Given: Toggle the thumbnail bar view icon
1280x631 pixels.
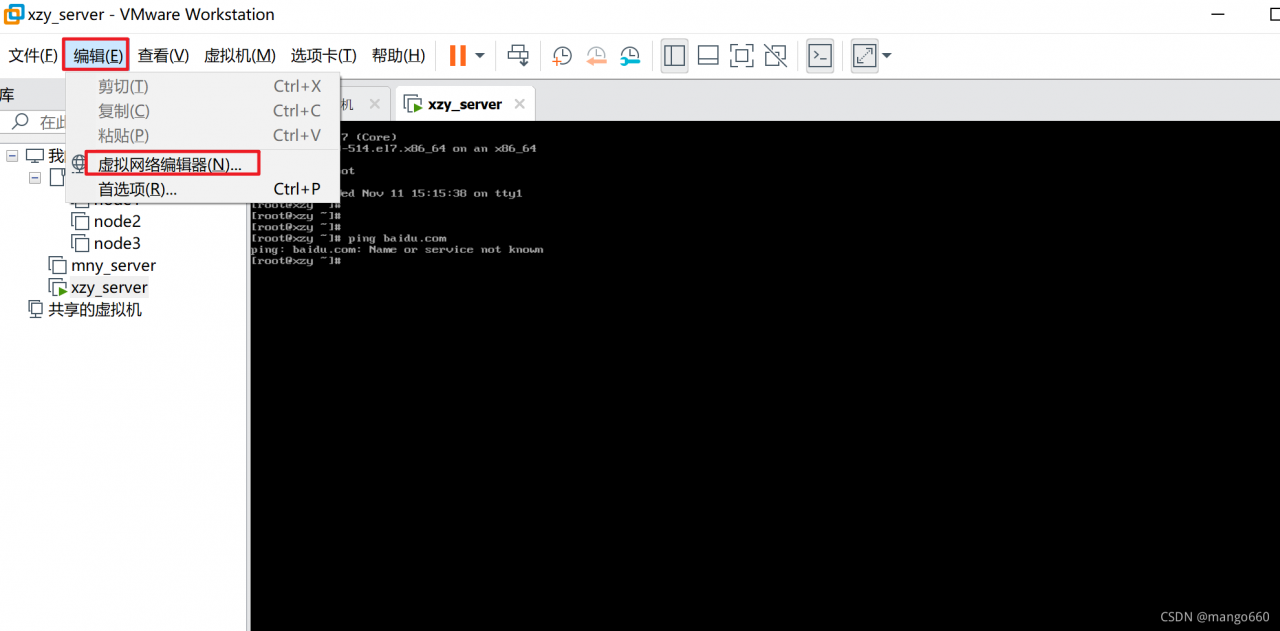Looking at the screenshot, I should (708, 56).
